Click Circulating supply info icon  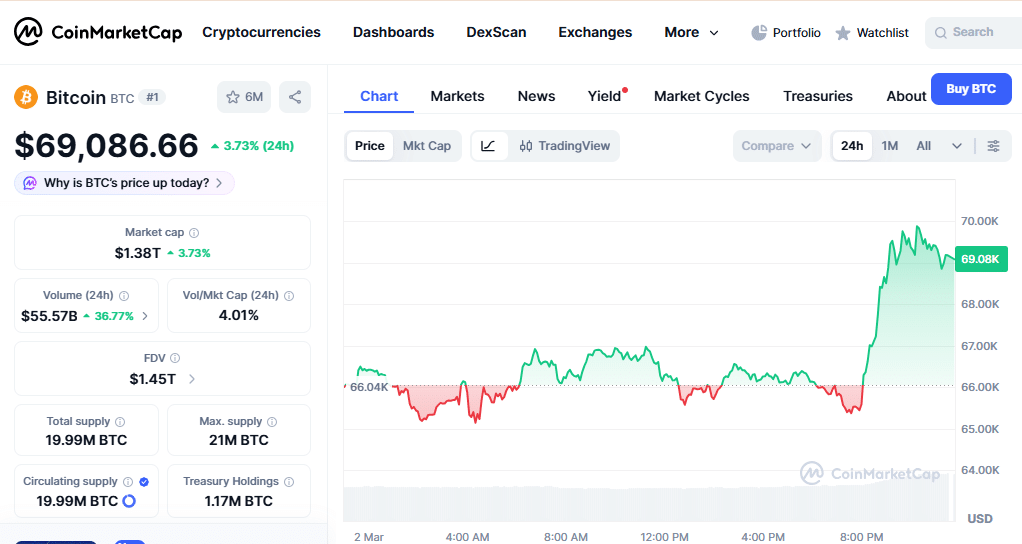click(x=128, y=481)
